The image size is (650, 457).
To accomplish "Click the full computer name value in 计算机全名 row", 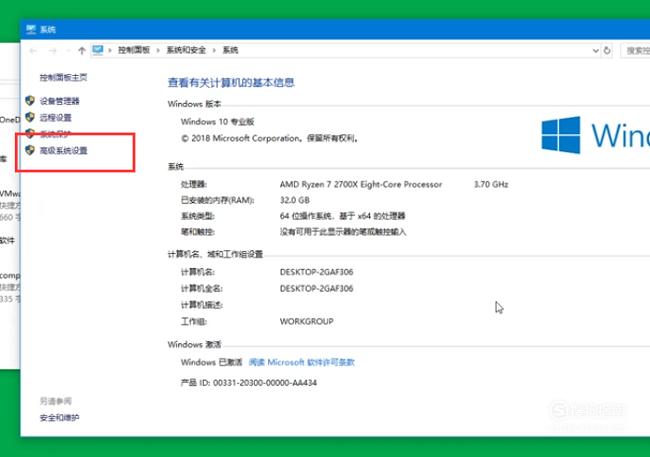I will coord(316,288).
